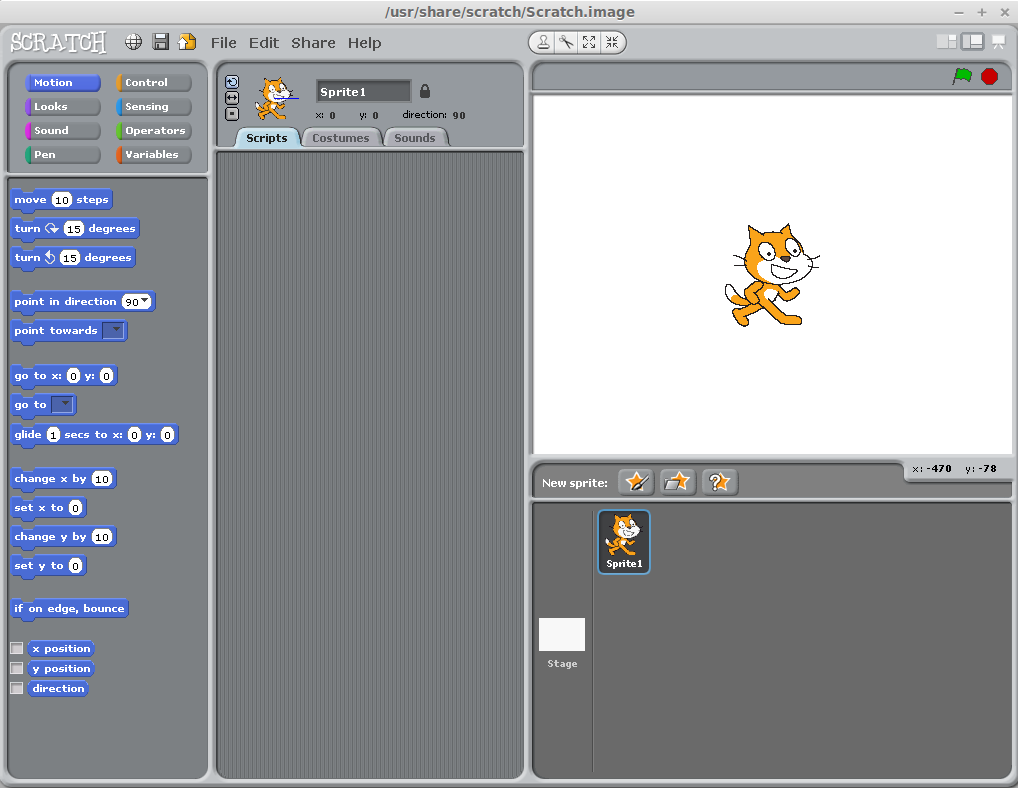The width and height of the screenshot is (1018, 788).
Task: Paint a new sprite with the paintbrush star
Action: [x=636, y=481]
